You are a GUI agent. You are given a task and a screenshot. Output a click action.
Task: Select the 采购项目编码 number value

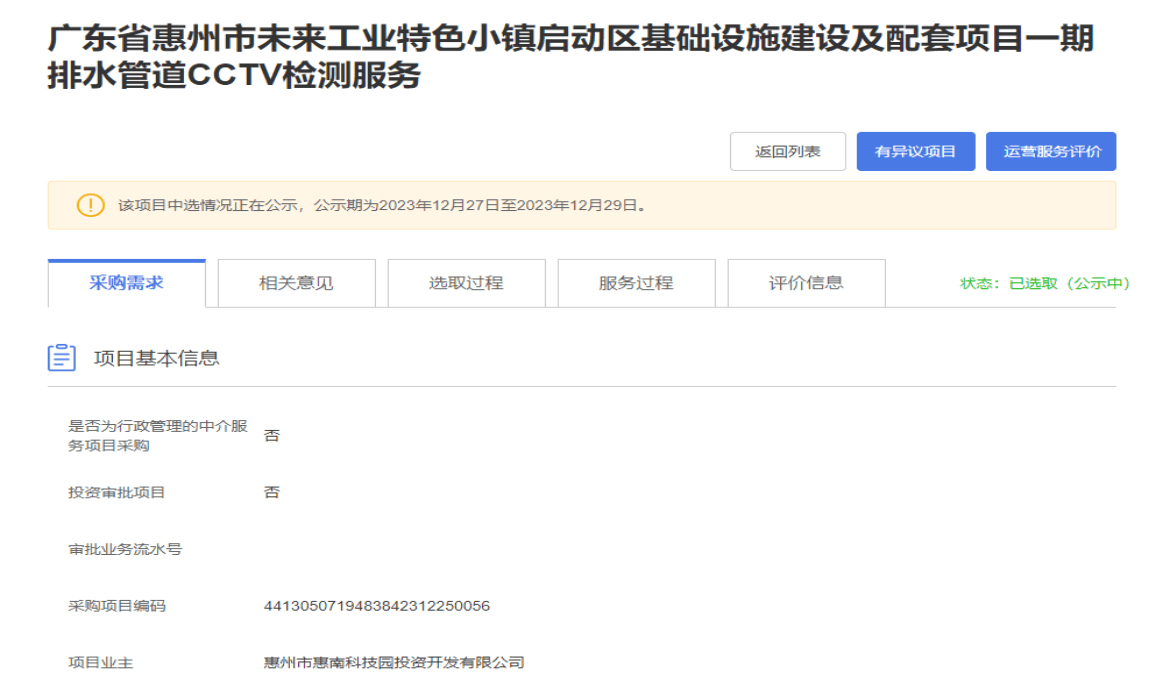coord(376,606)
